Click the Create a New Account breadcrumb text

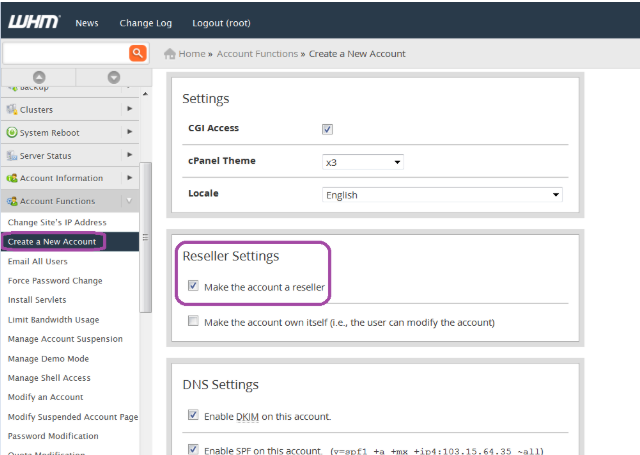click(357, 53)
